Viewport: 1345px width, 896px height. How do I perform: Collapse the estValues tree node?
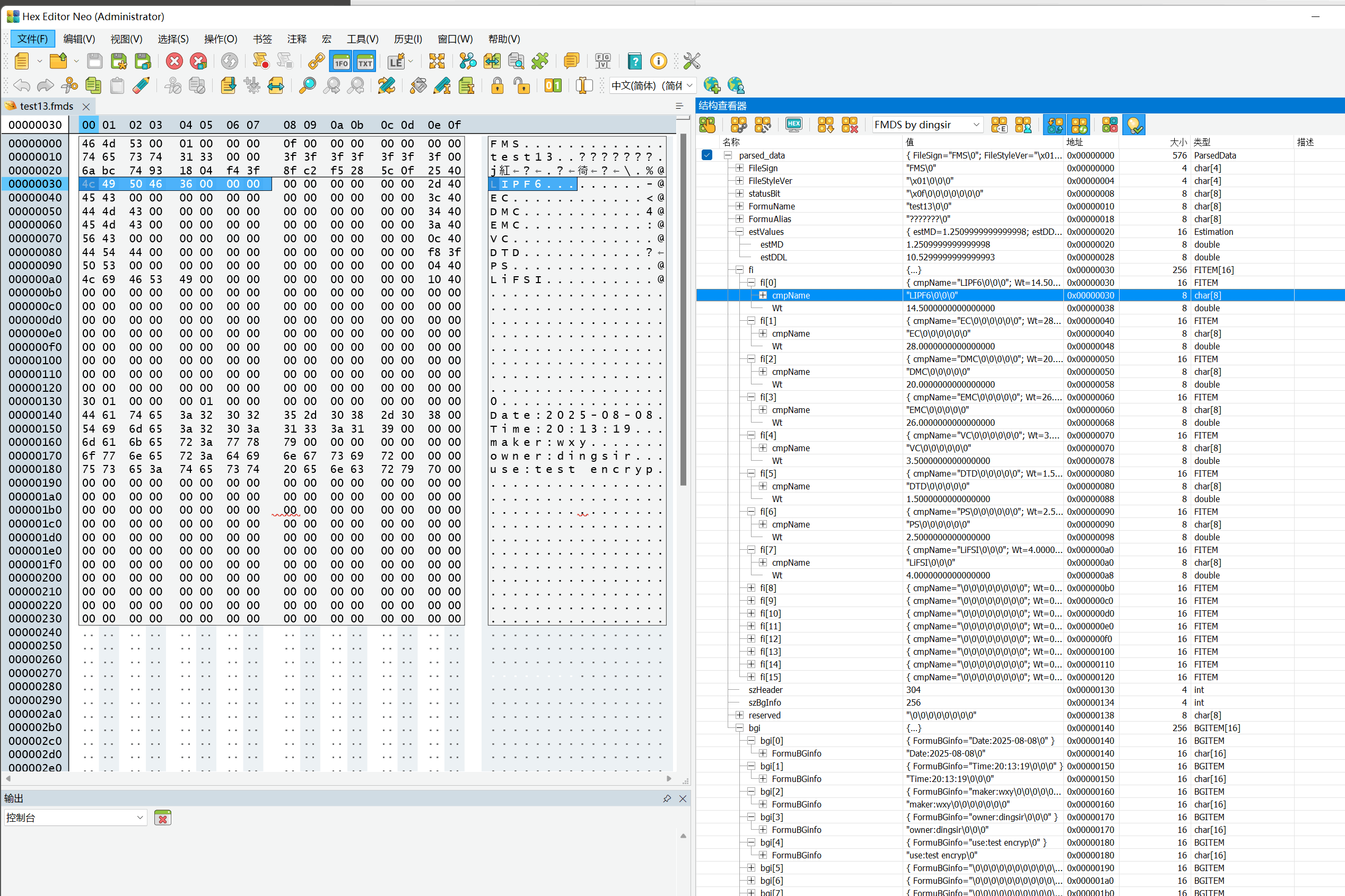(739, 232)
